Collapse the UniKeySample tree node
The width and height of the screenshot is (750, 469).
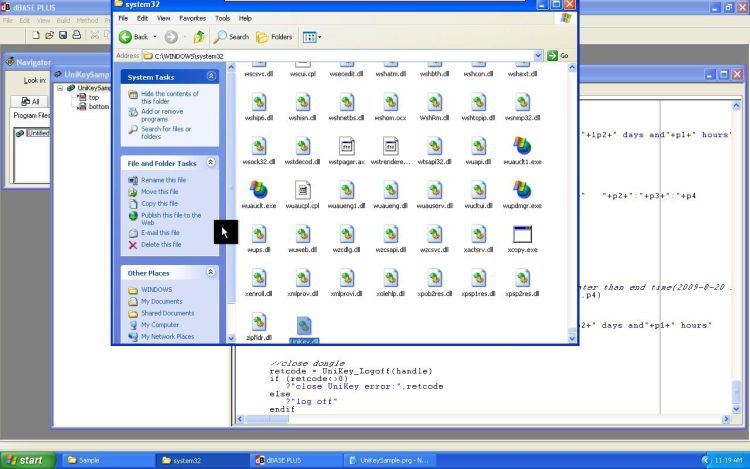(x=60, y=88)
